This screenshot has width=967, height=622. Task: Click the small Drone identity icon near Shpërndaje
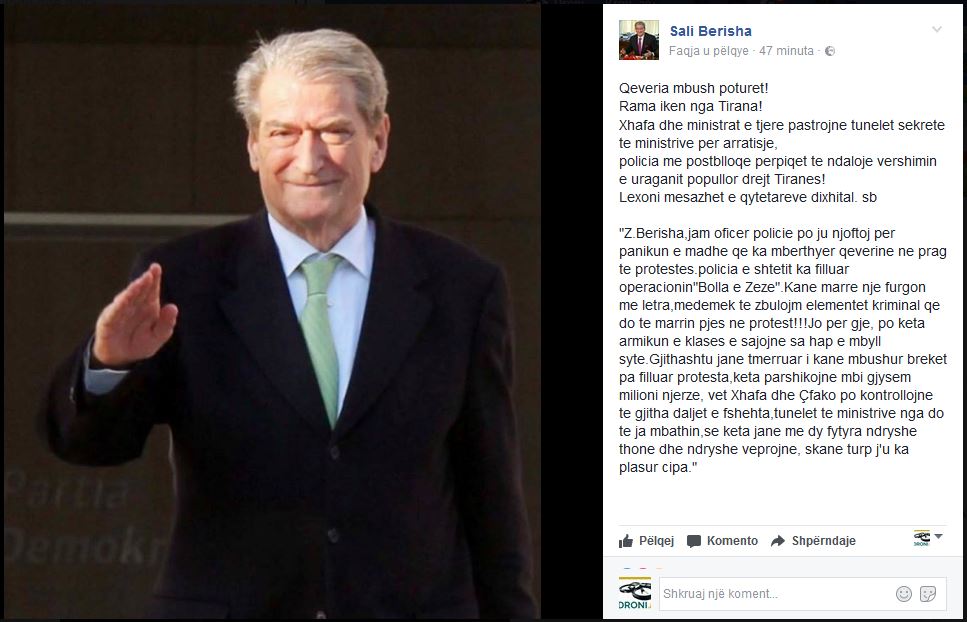pos(921,538)
